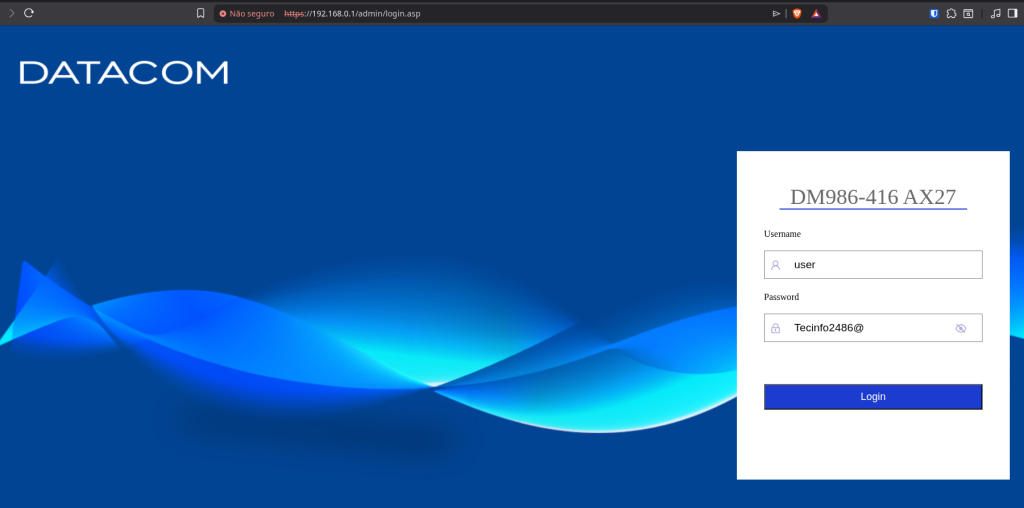The image size is (1024, 508).
Task: Open the Bitwarden extension icon
Action: tap(934, 13)
